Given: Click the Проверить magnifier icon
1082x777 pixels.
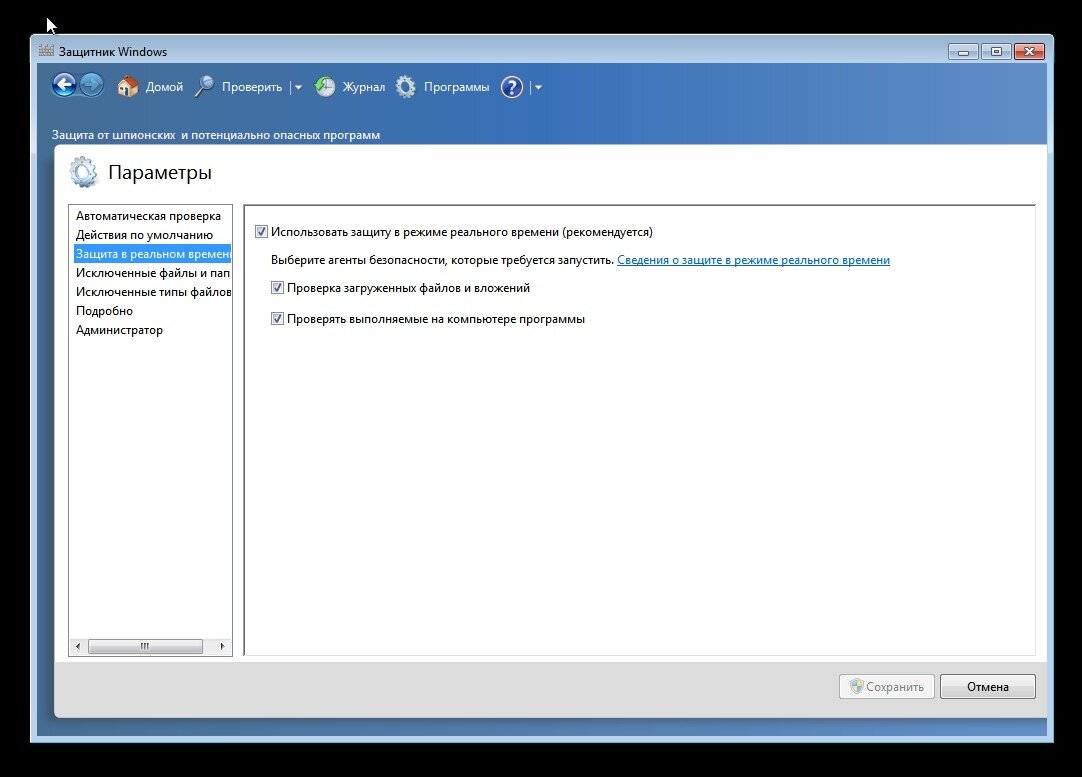Looking at the screenshot, I should 204,87.
